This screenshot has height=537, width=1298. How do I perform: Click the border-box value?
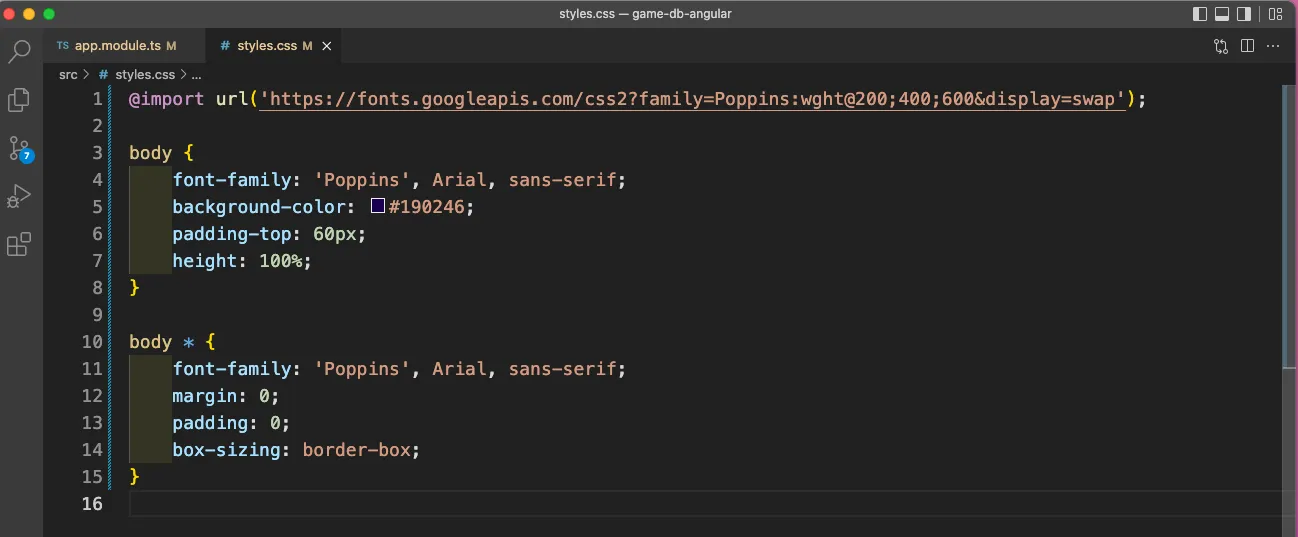pos(357,450)
